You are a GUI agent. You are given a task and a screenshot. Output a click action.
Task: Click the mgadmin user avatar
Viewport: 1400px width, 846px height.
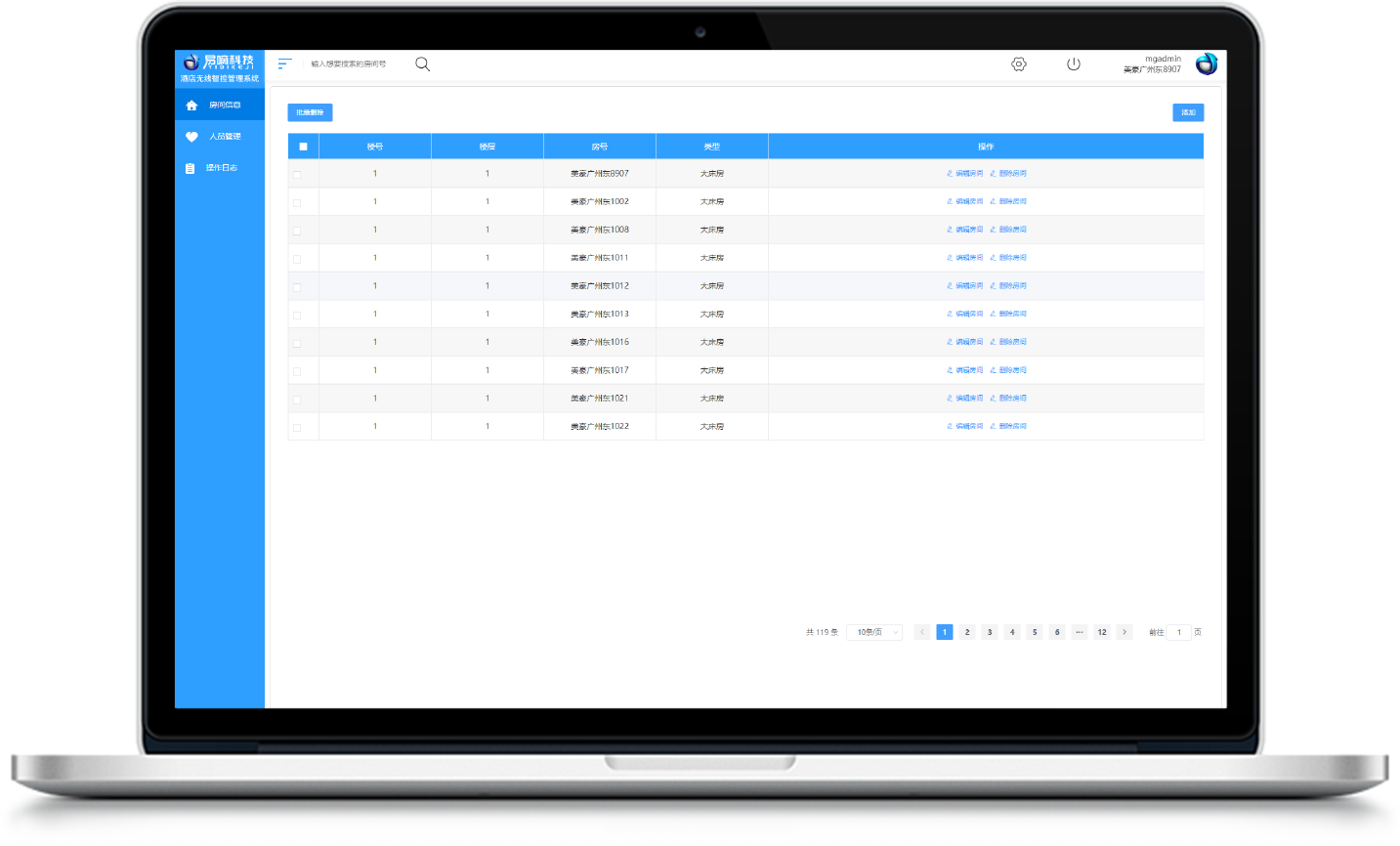click(1207, 63)
